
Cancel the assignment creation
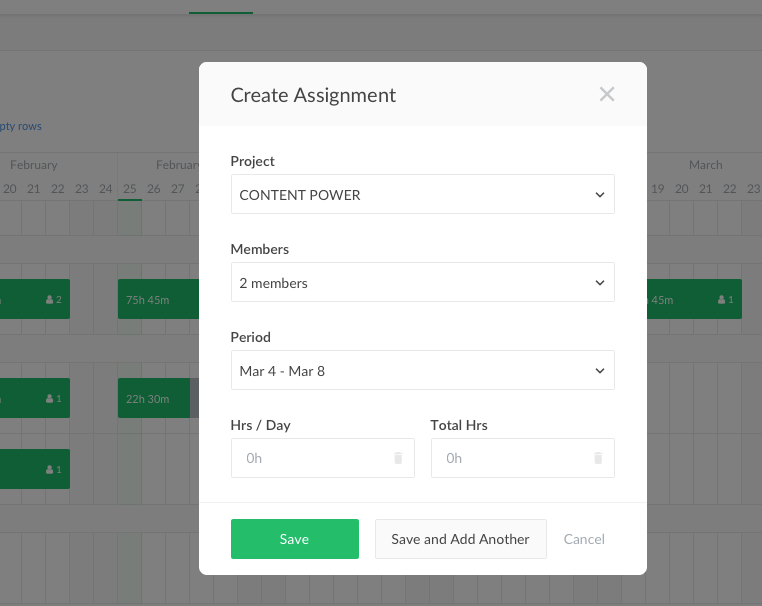(584, 539)
